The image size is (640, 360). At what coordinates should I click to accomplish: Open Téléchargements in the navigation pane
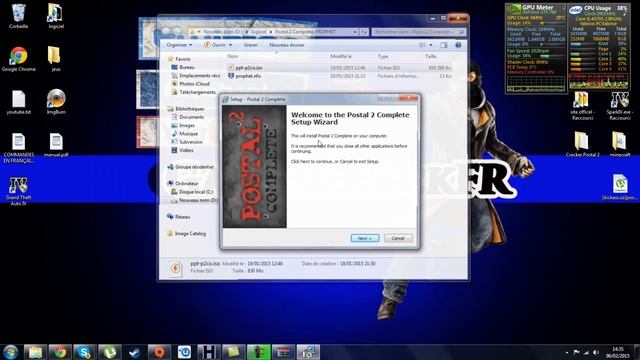coord(197,92)
